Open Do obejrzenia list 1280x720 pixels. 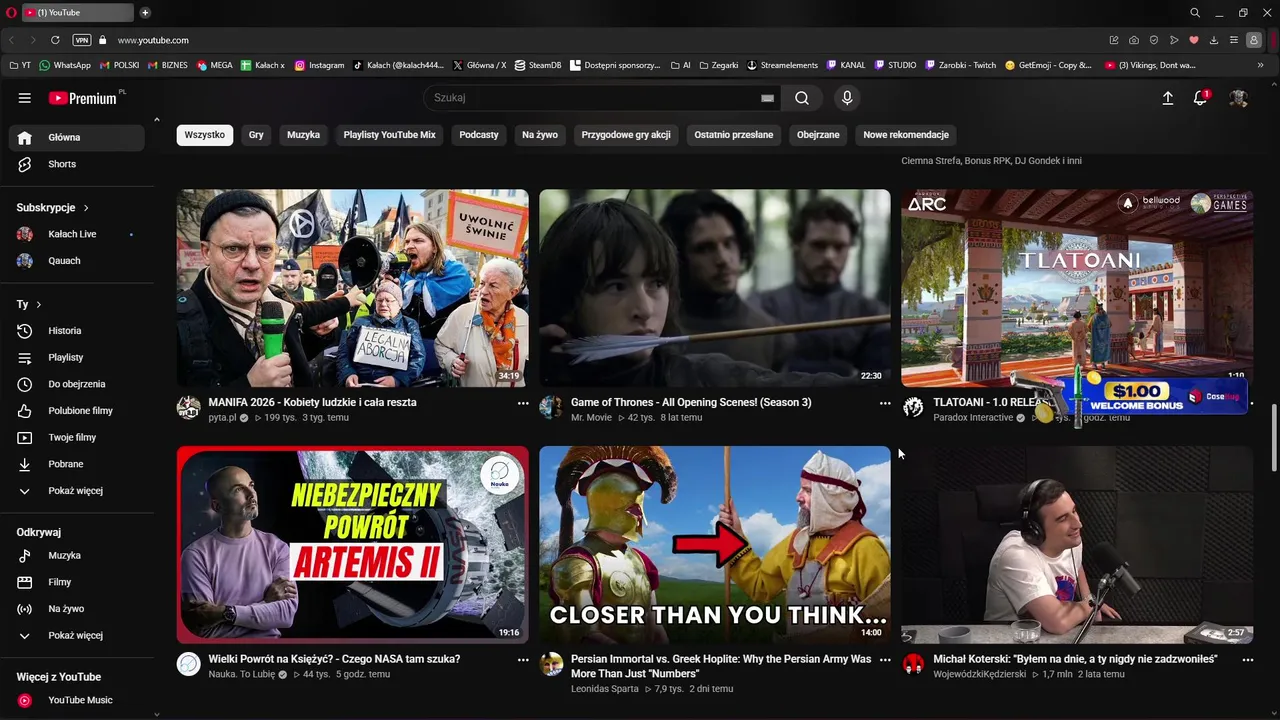click(77, 384)
